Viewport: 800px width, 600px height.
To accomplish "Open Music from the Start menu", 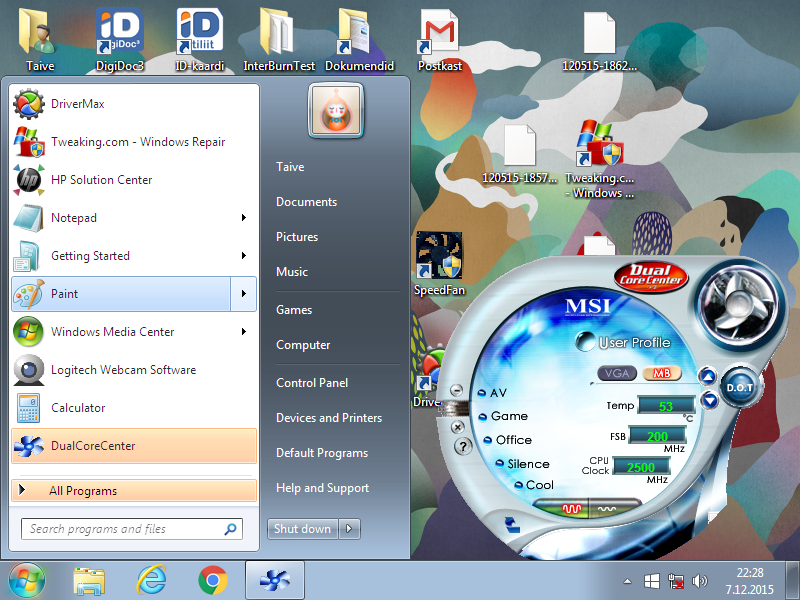I will pyautogui.click(x=292, y=272).
